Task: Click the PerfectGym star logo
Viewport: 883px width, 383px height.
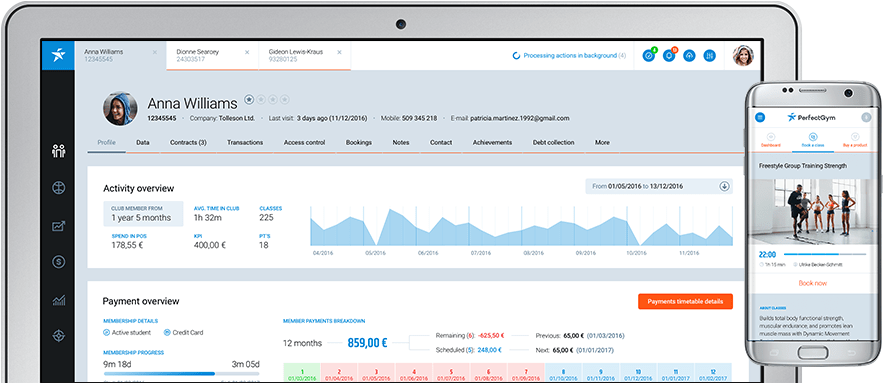Action: point(58,55)
